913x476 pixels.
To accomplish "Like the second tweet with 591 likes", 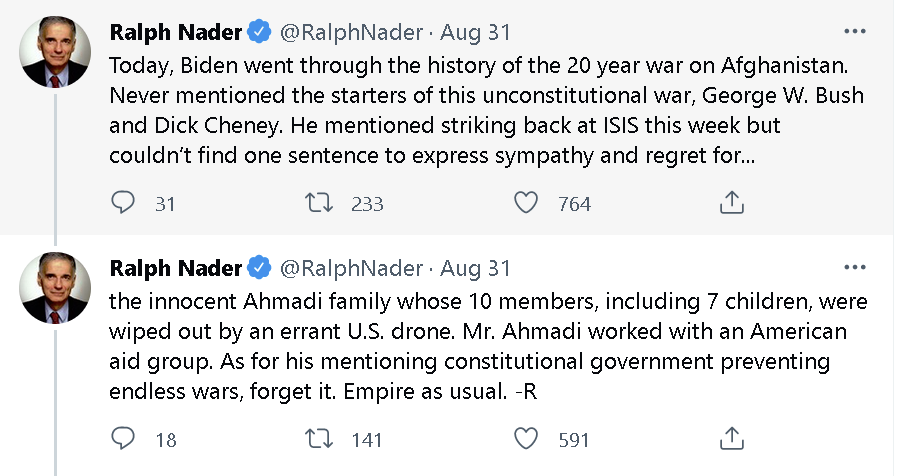I will coord(526,439).
